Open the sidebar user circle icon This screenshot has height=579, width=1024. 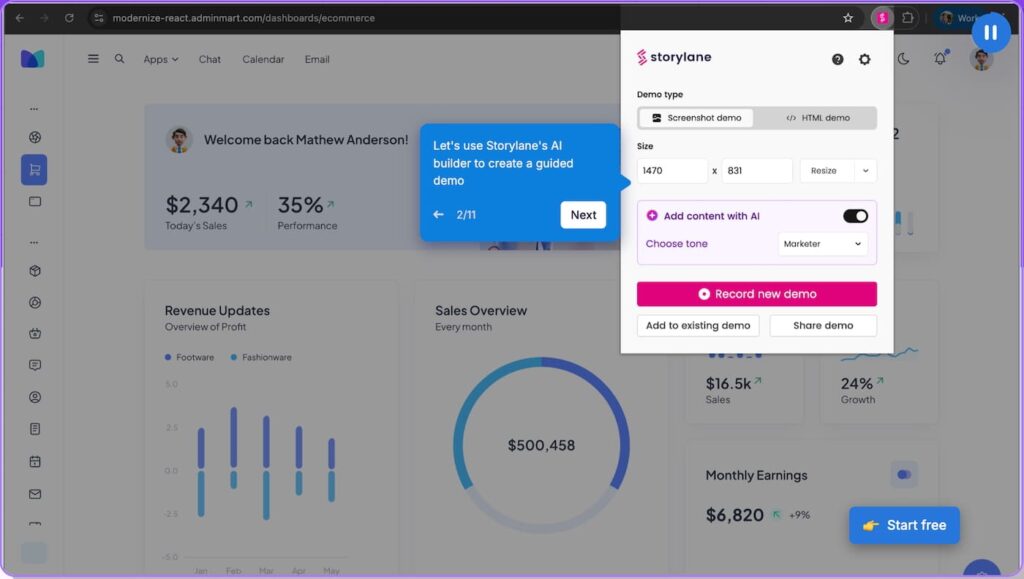tap(35, 397)
